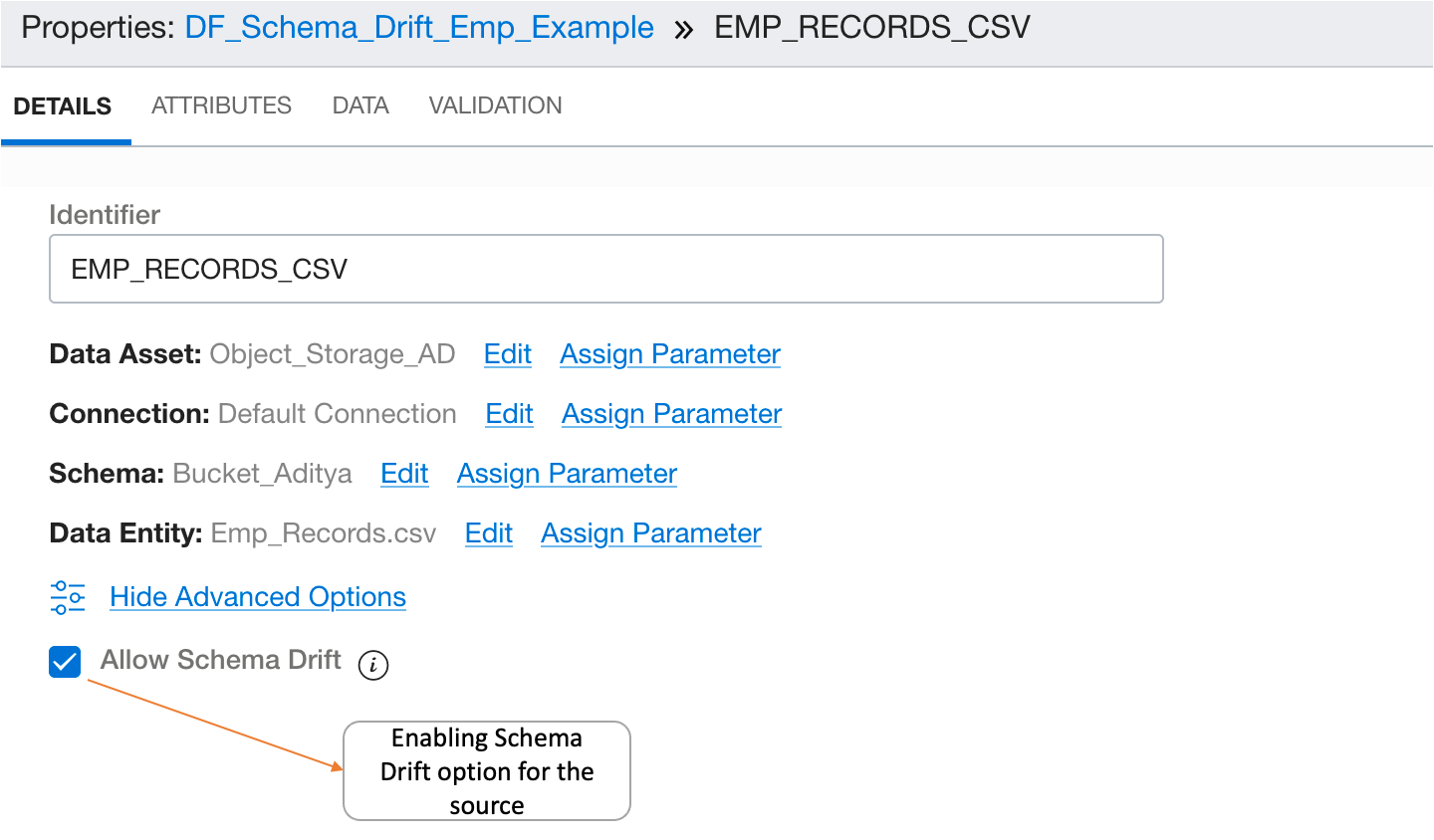1434x840 pixels.
Task: Edit the Data Entity Emp_Records.csv
Action: point(488,533)
